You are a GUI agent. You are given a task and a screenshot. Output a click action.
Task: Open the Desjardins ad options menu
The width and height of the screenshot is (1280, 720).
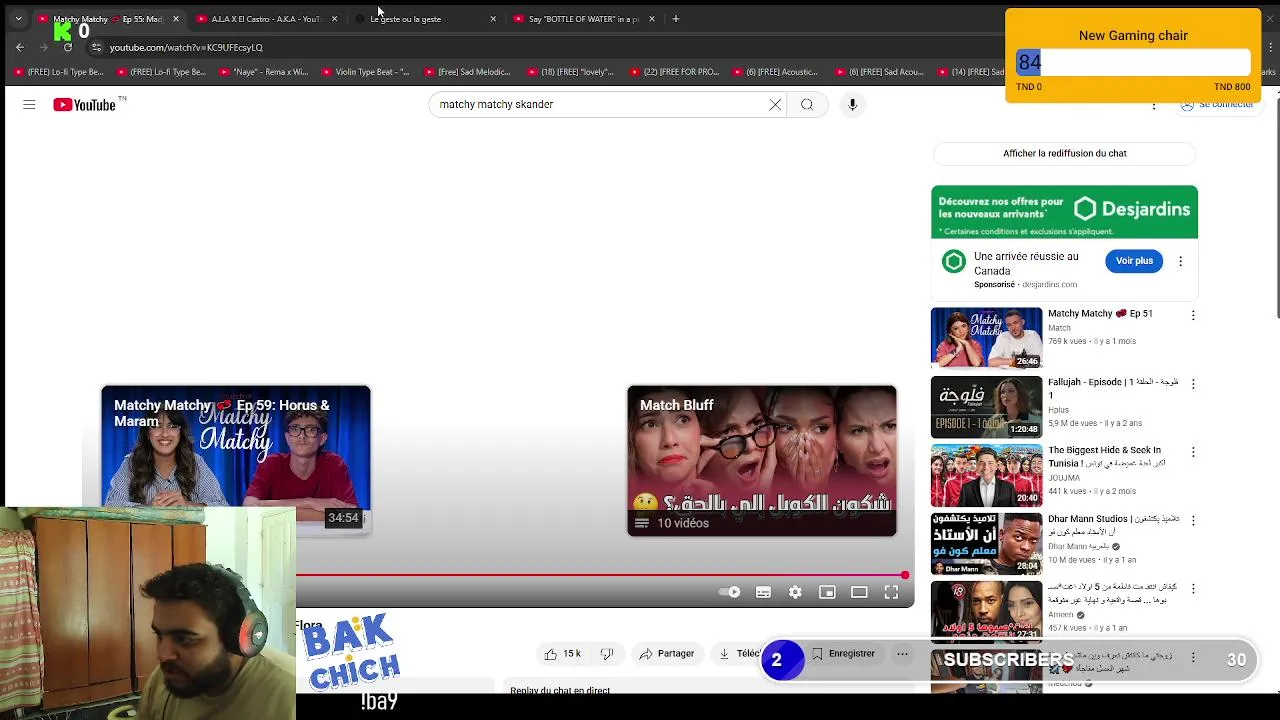coord(1180,261)
